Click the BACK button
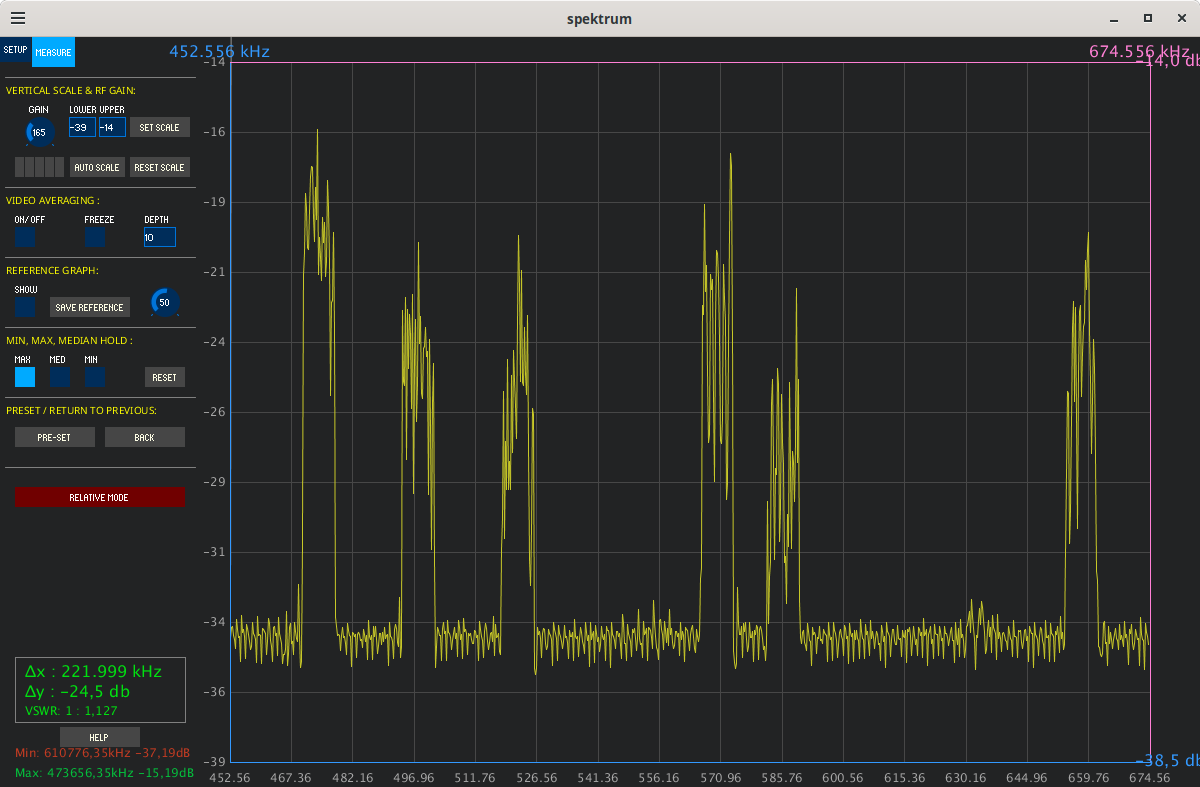 (x=145, y=437)
